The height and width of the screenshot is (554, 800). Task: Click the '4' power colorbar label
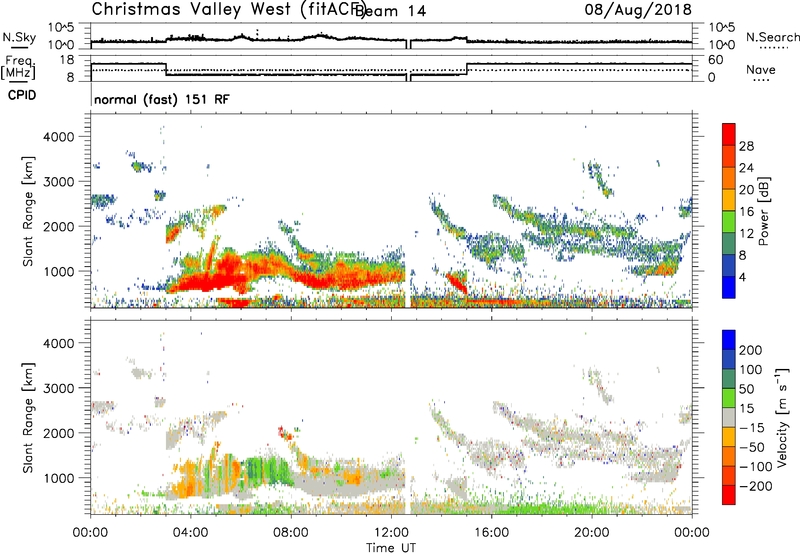[x=742, y=277]
